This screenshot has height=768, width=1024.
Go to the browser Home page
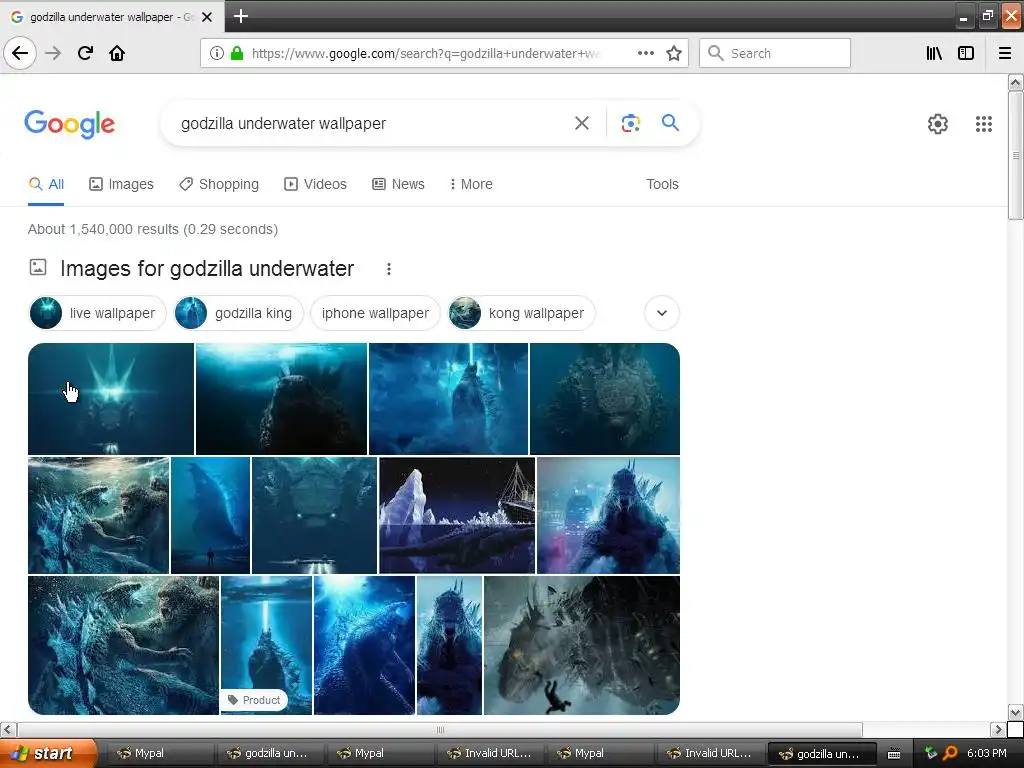117,53
